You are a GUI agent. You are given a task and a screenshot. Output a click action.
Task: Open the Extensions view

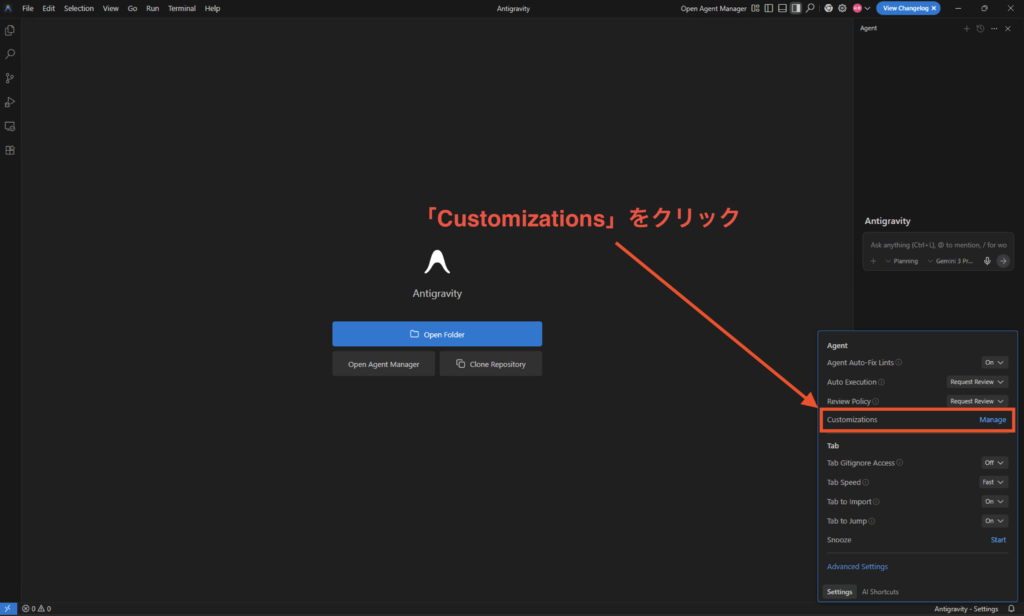[x=10, y=150]
